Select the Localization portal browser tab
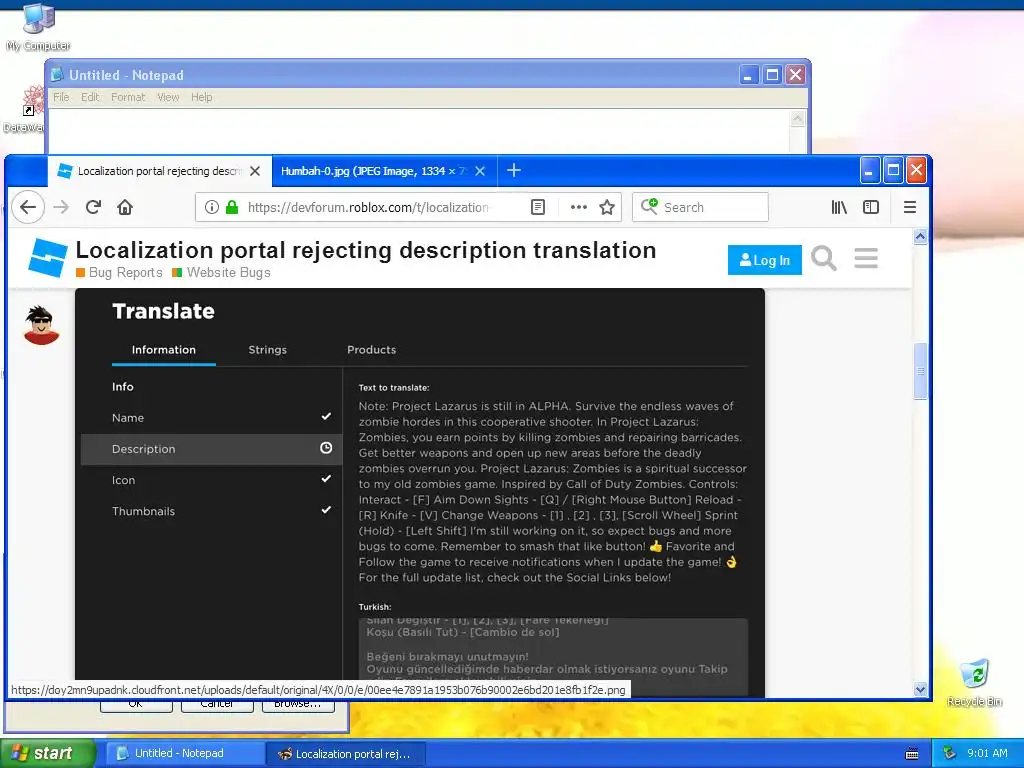Screen dimensions: 1024x768 click(159, 171)
